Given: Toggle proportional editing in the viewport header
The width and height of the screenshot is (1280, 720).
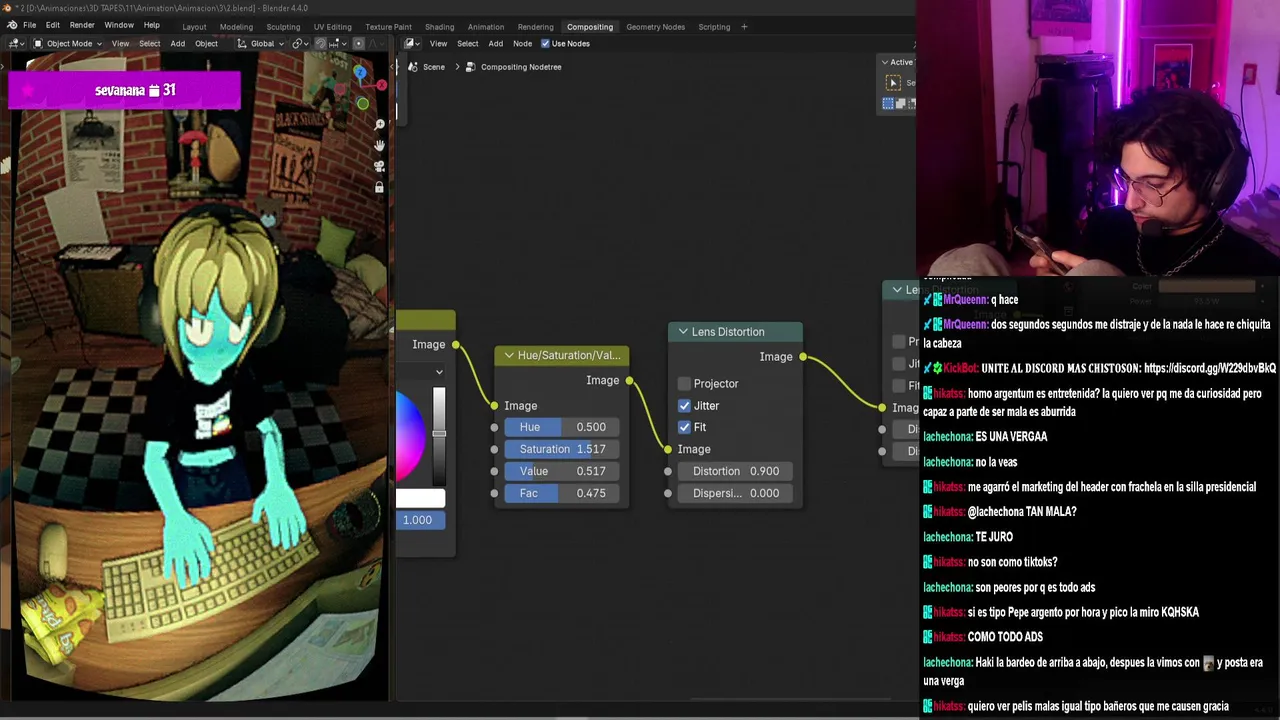Looking at the screenshot, I should 358,43.
